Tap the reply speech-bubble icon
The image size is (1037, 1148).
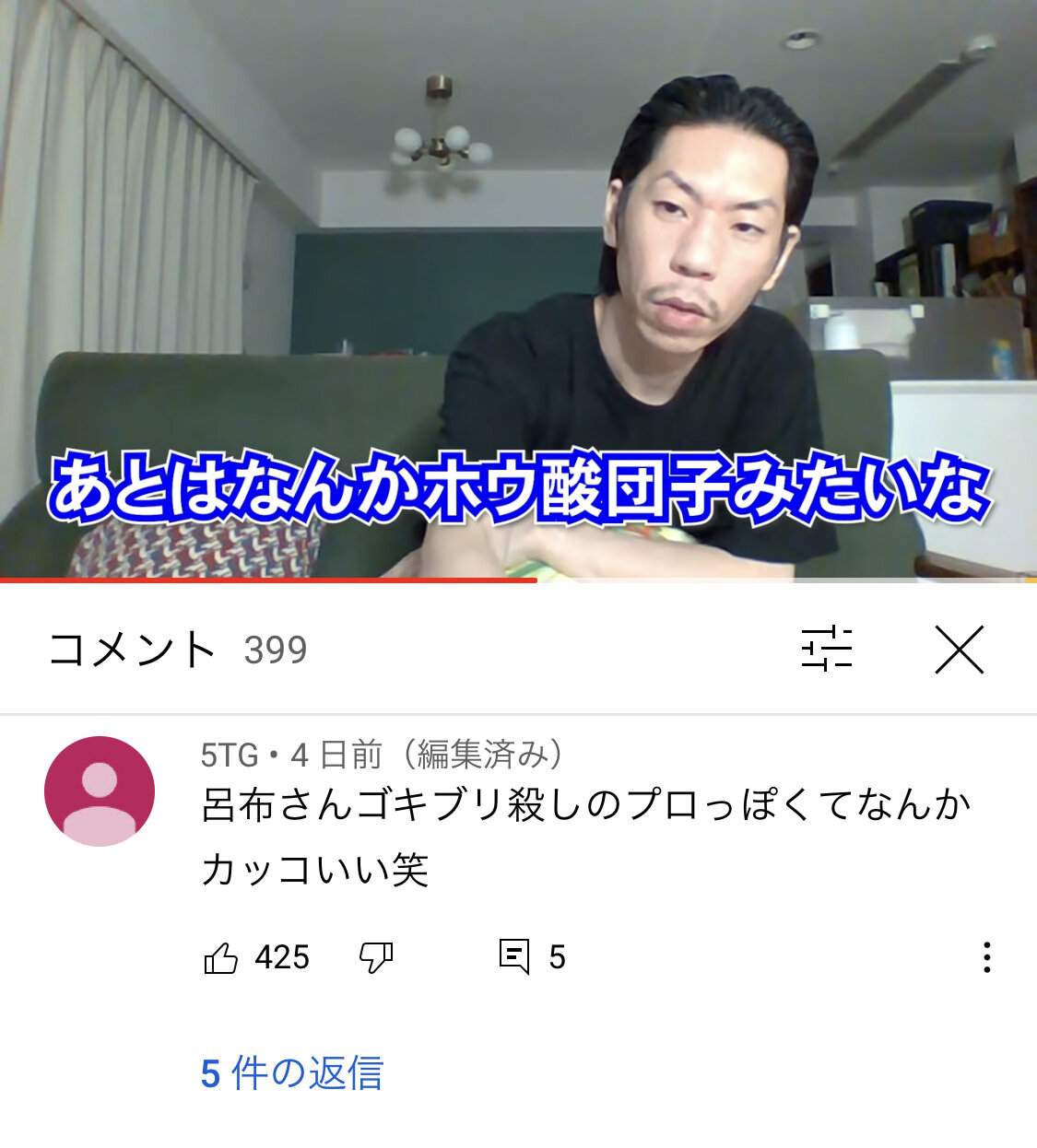click(x=514, y=957)
